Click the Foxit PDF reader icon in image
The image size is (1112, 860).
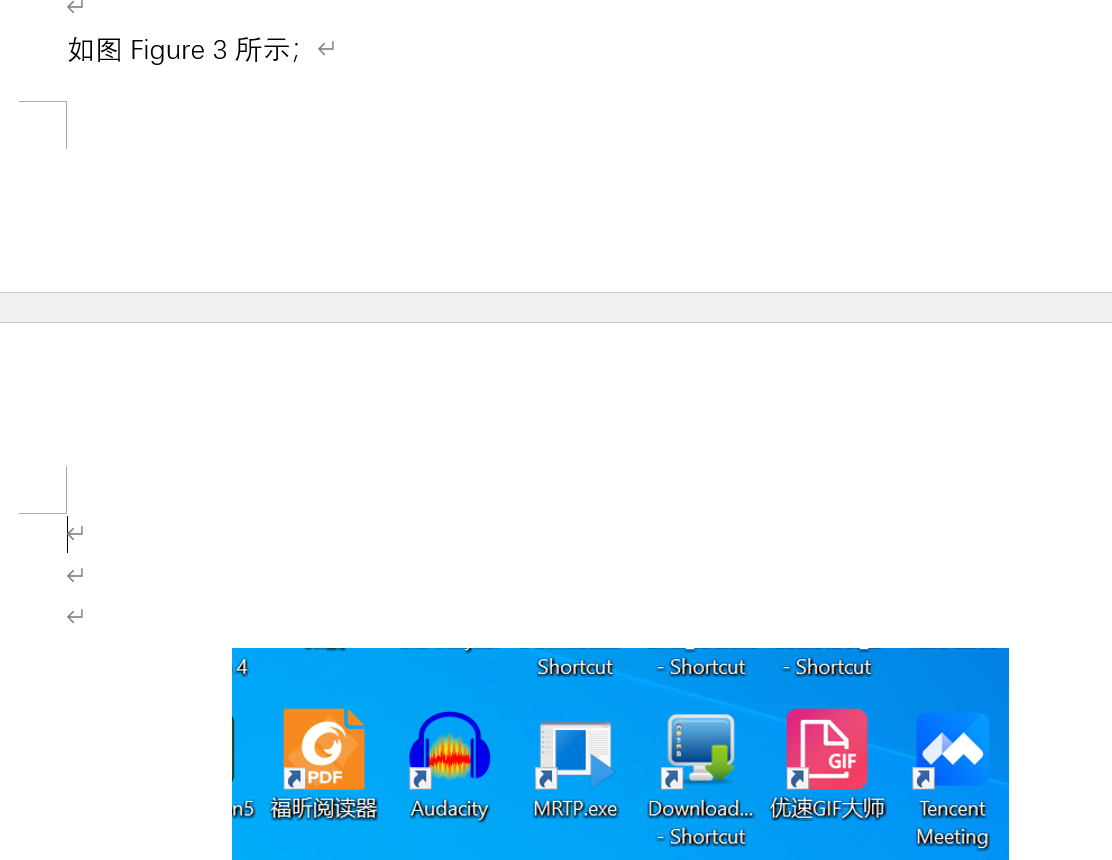coord(324,749)
